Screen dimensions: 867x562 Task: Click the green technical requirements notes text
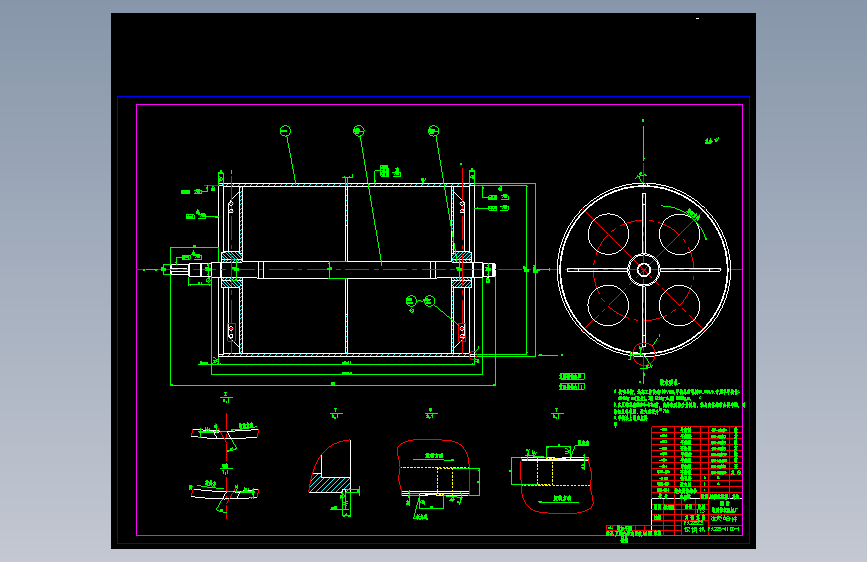tap(679, 403)
